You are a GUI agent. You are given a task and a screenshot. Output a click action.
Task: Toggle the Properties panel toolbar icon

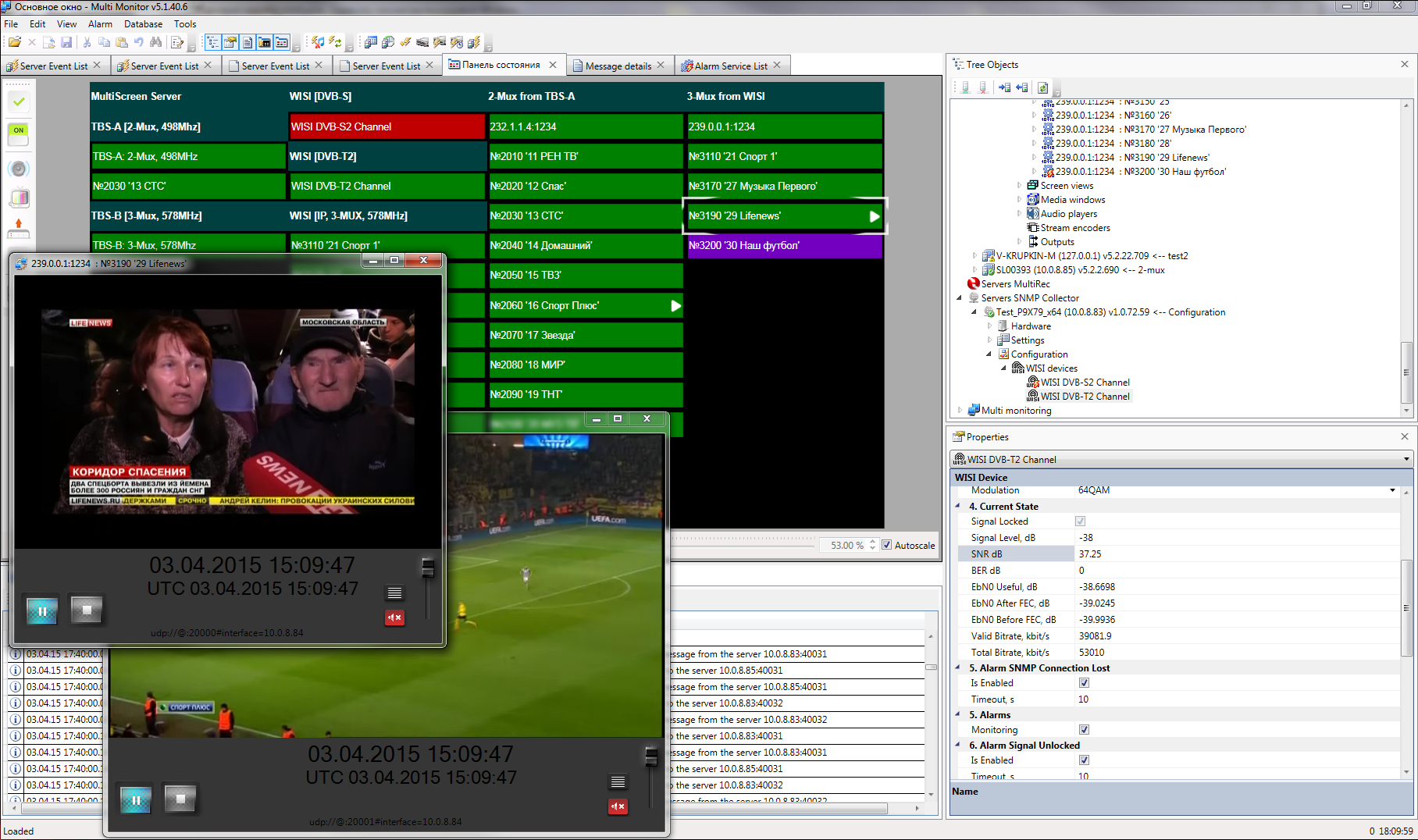point(230,42)
